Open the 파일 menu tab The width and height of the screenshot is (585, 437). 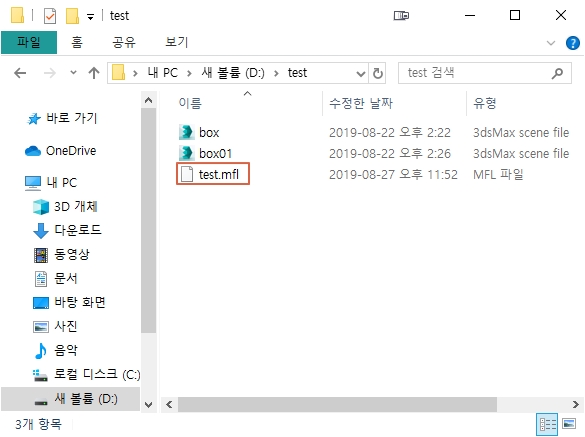click(29, 42)
